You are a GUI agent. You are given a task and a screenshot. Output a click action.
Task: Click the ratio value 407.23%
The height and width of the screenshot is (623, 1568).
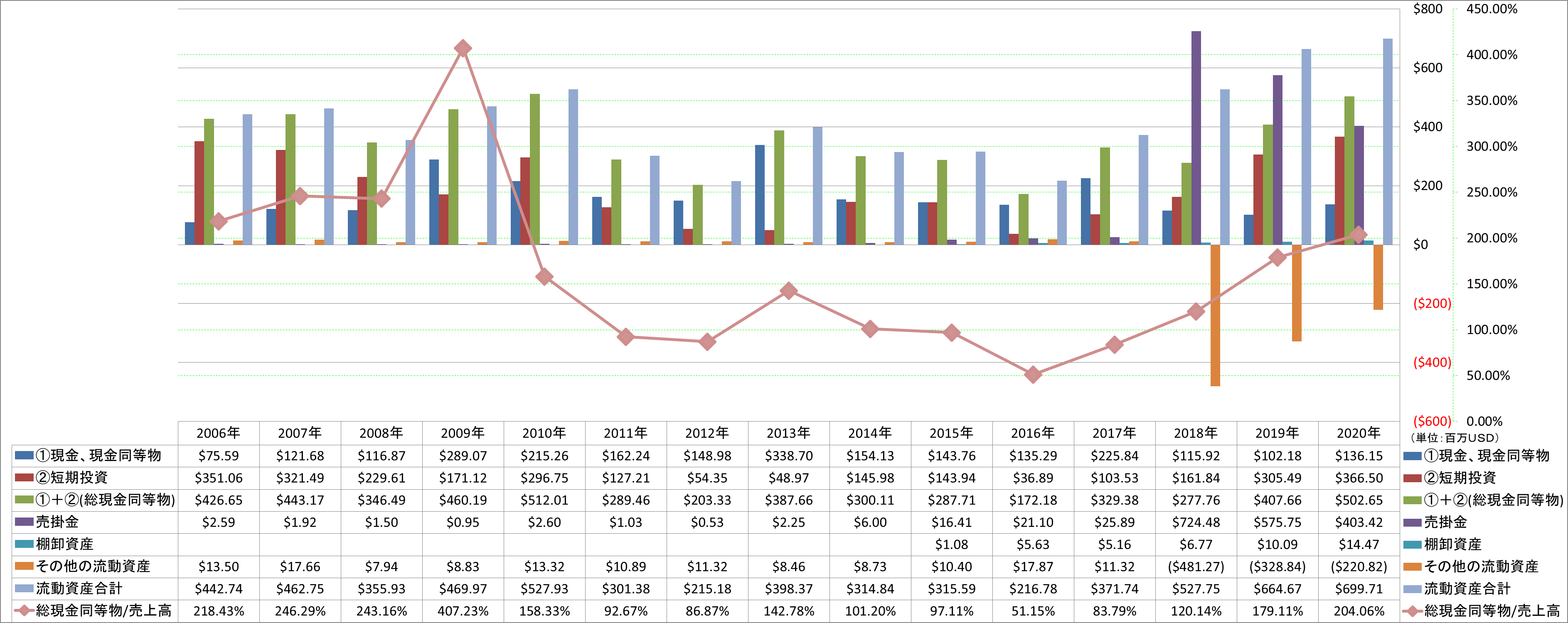[463, 611]
